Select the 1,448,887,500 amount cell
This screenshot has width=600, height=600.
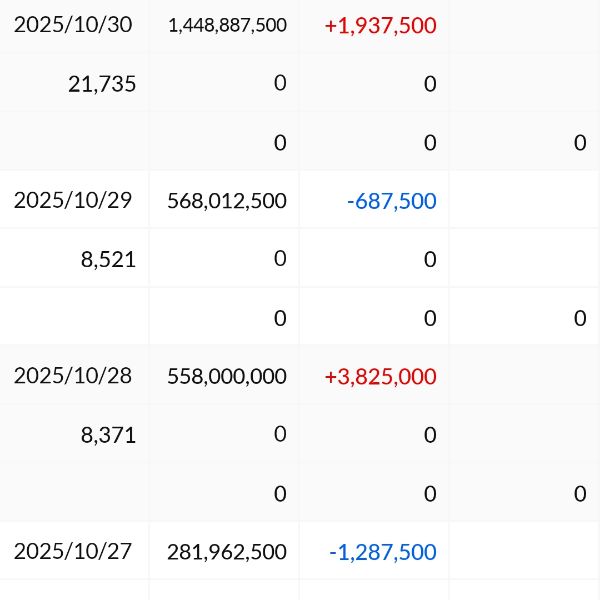(x=227, y=26)
